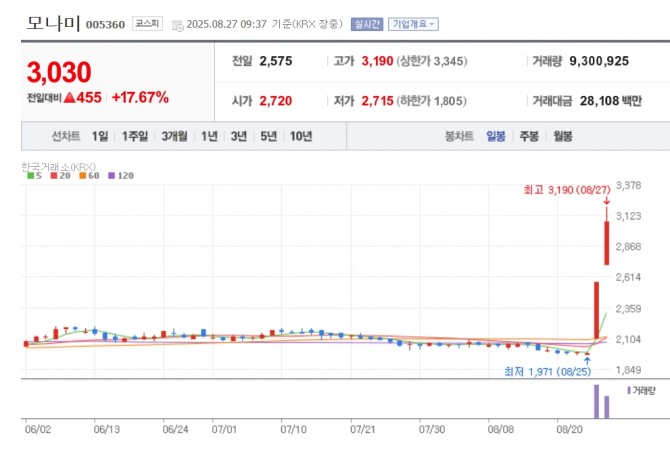This screenshot has height=466, width=670.
Task: Select the 1주일 line chart tab
Action: pyautogui.click(x=135, y=136)
